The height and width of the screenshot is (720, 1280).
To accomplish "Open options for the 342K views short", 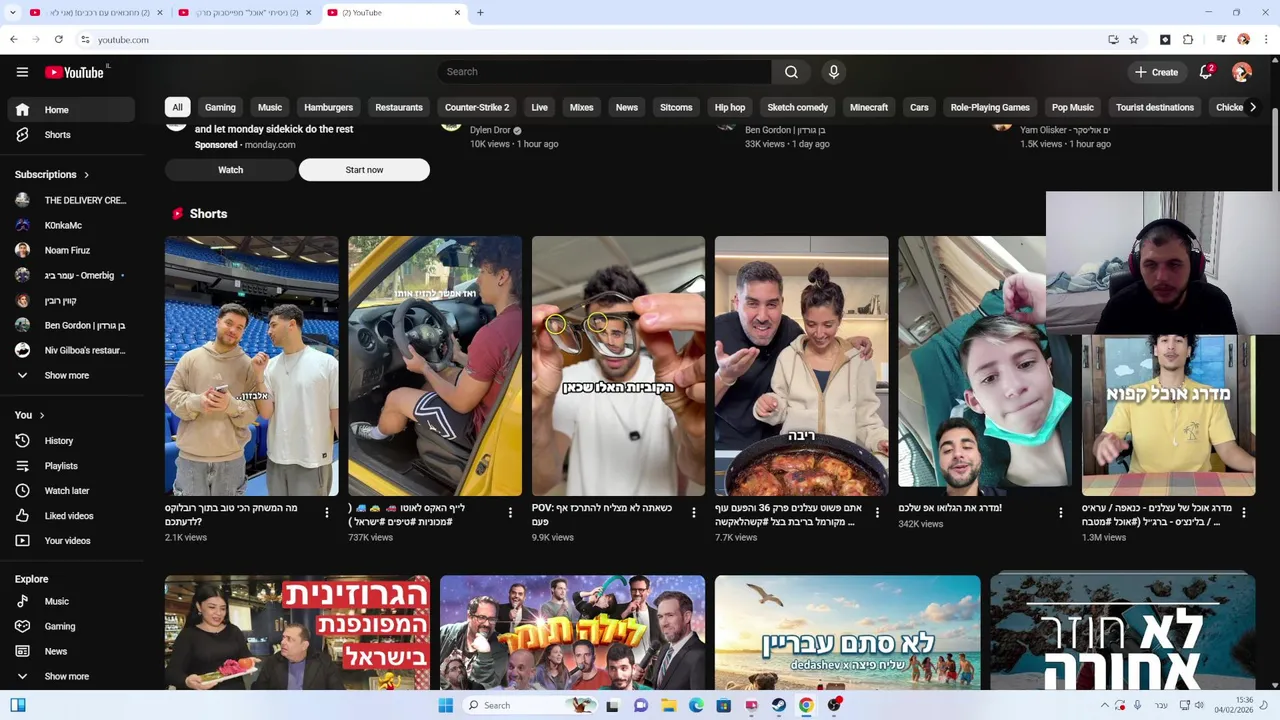I will click(1061, 513).
